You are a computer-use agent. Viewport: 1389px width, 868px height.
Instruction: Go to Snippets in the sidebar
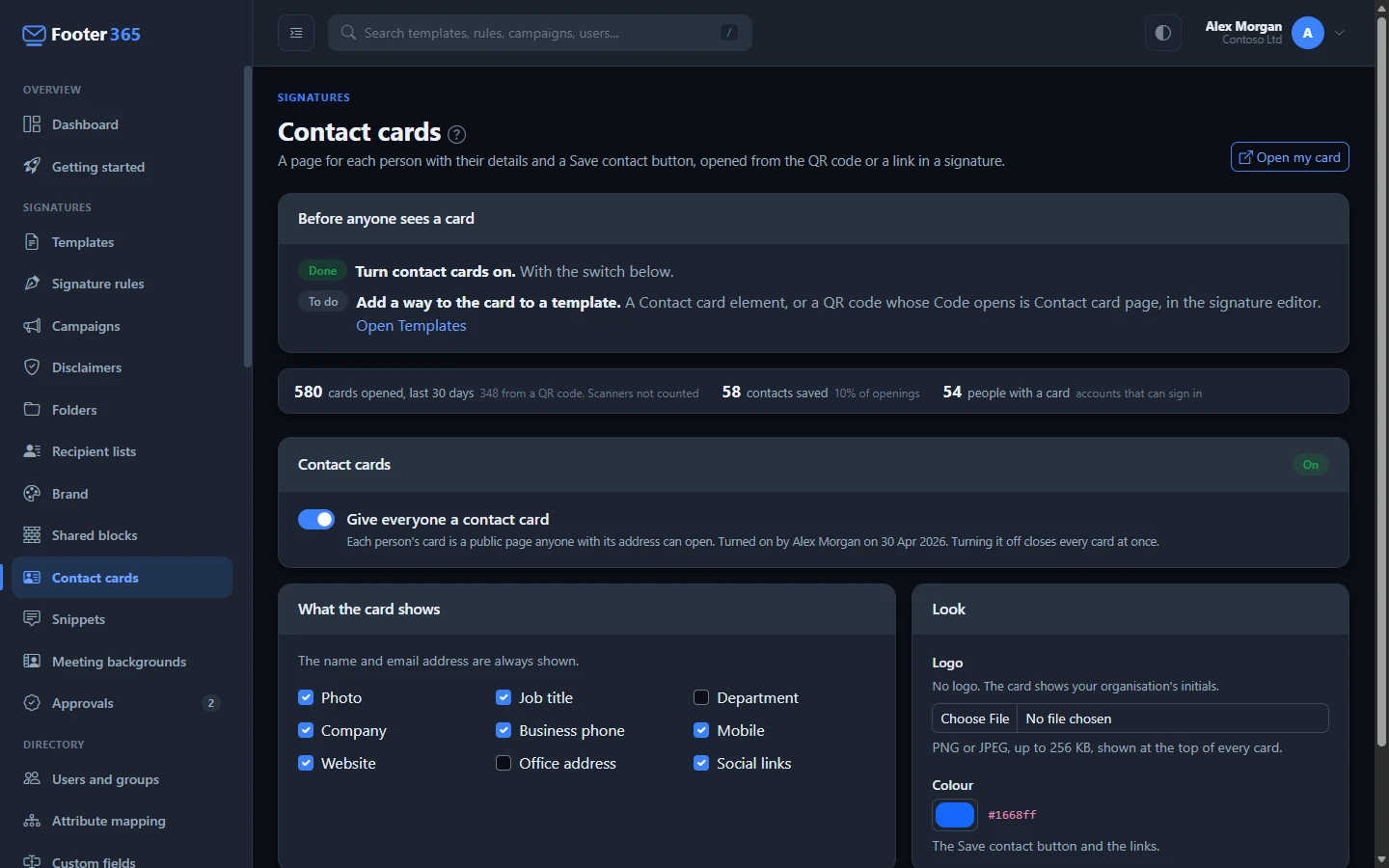pyautogui.click(x=122, y=619)
